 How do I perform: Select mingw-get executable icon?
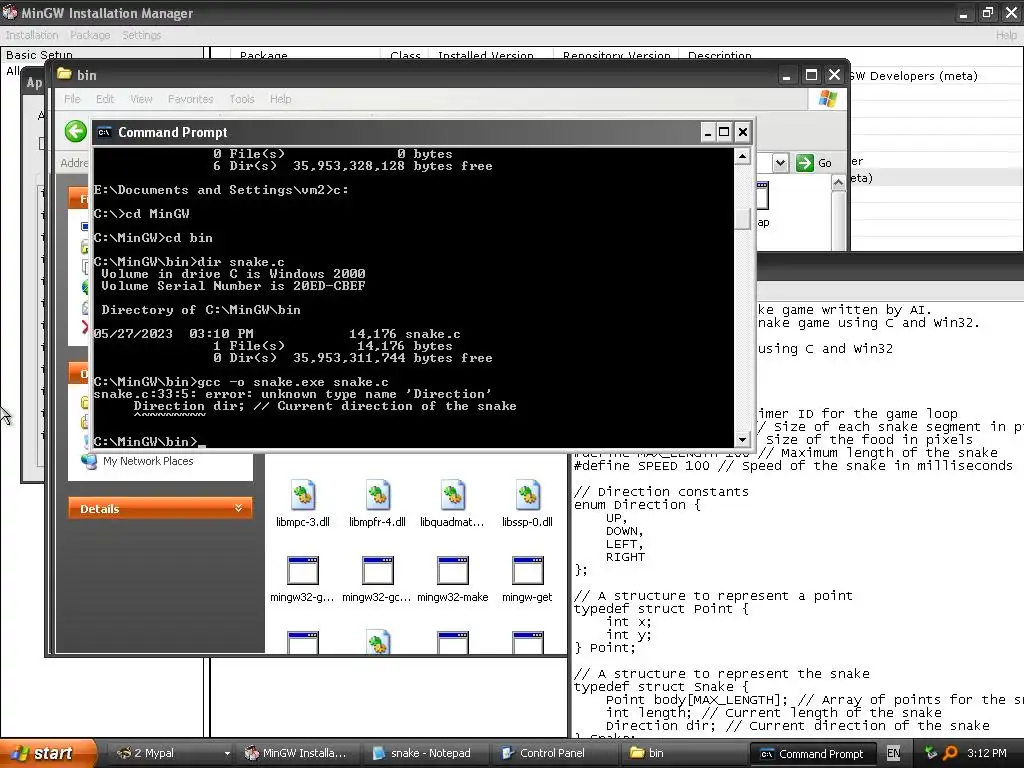click(527, 571)
